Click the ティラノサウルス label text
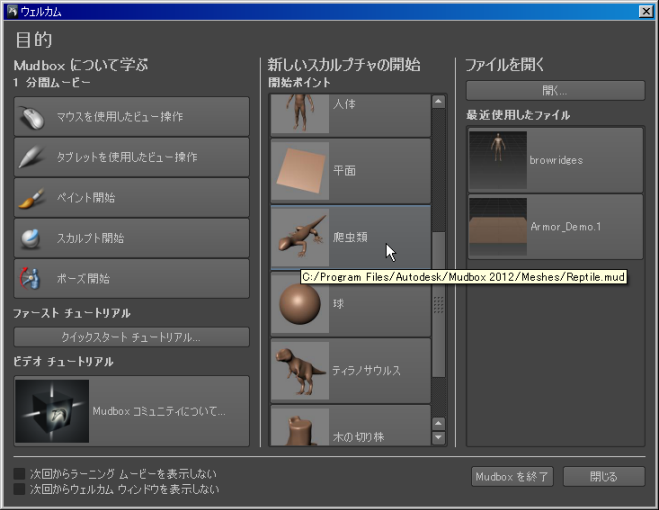 tap(366, 370)
